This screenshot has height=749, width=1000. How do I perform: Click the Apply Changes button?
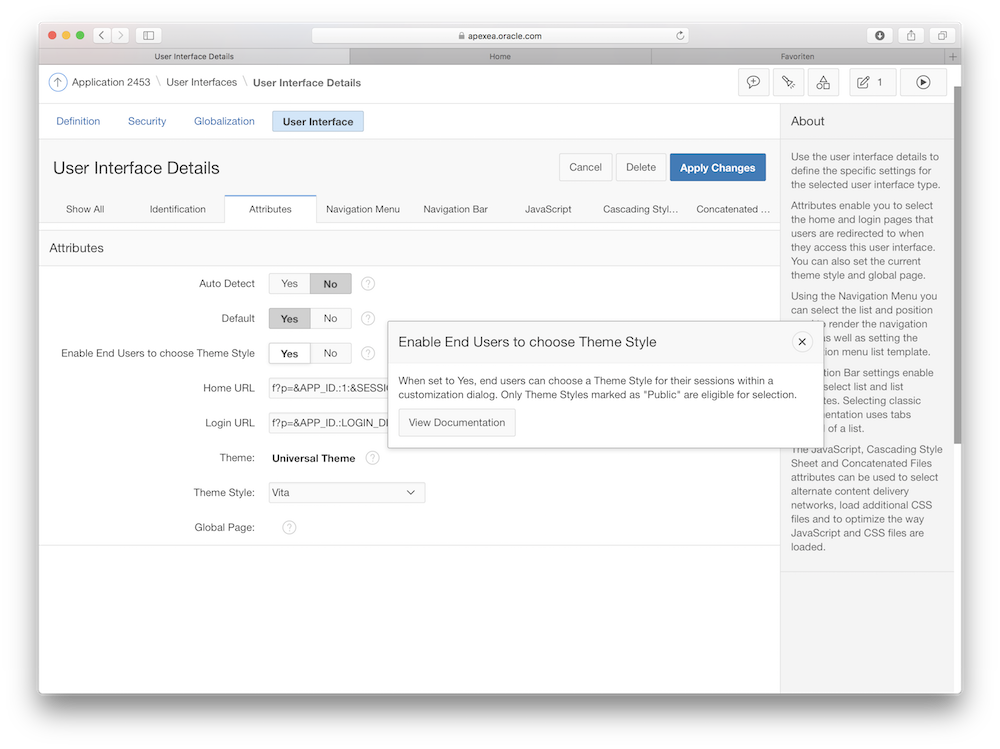pos(717,167)
